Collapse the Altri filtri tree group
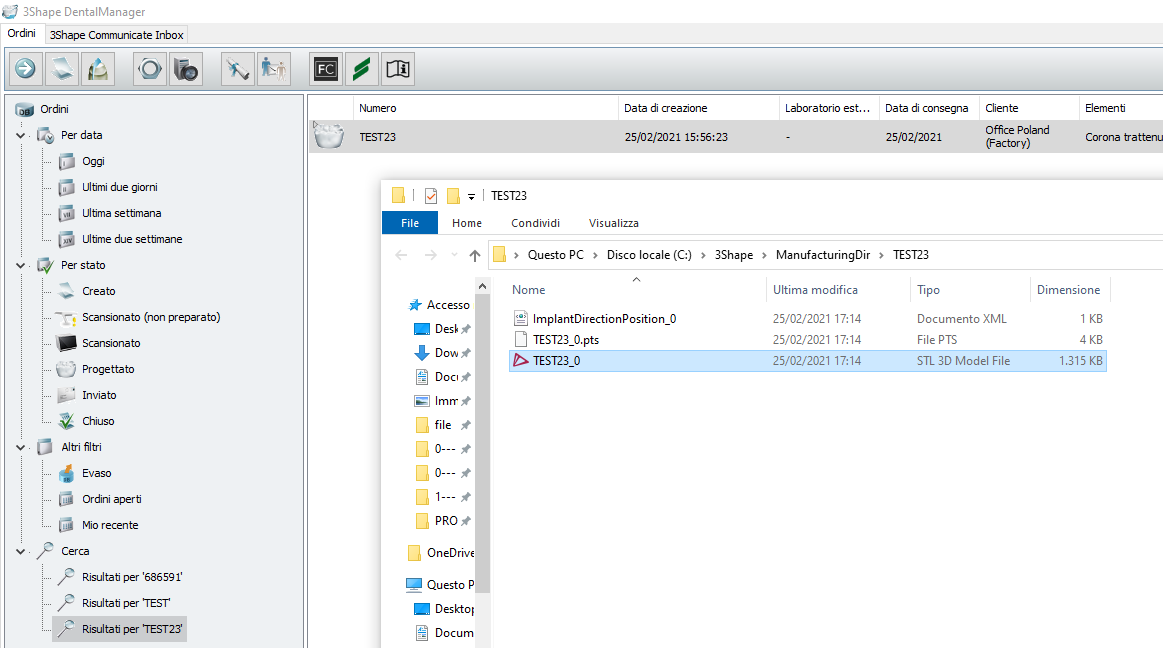Image resolution: width=1163 pixels, height=648 pixels. pos(20,447)
